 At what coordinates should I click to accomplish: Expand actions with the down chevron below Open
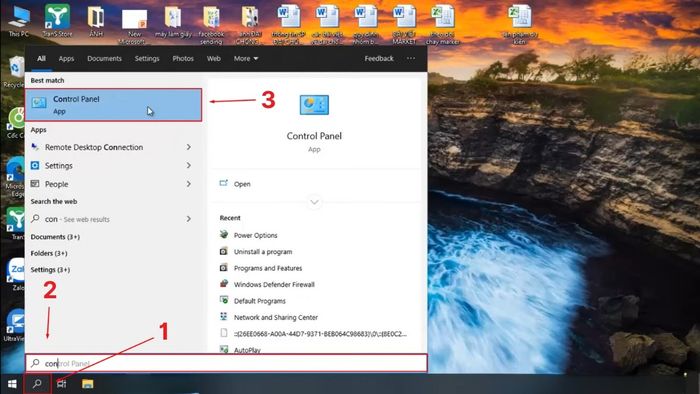pos(314,202)
